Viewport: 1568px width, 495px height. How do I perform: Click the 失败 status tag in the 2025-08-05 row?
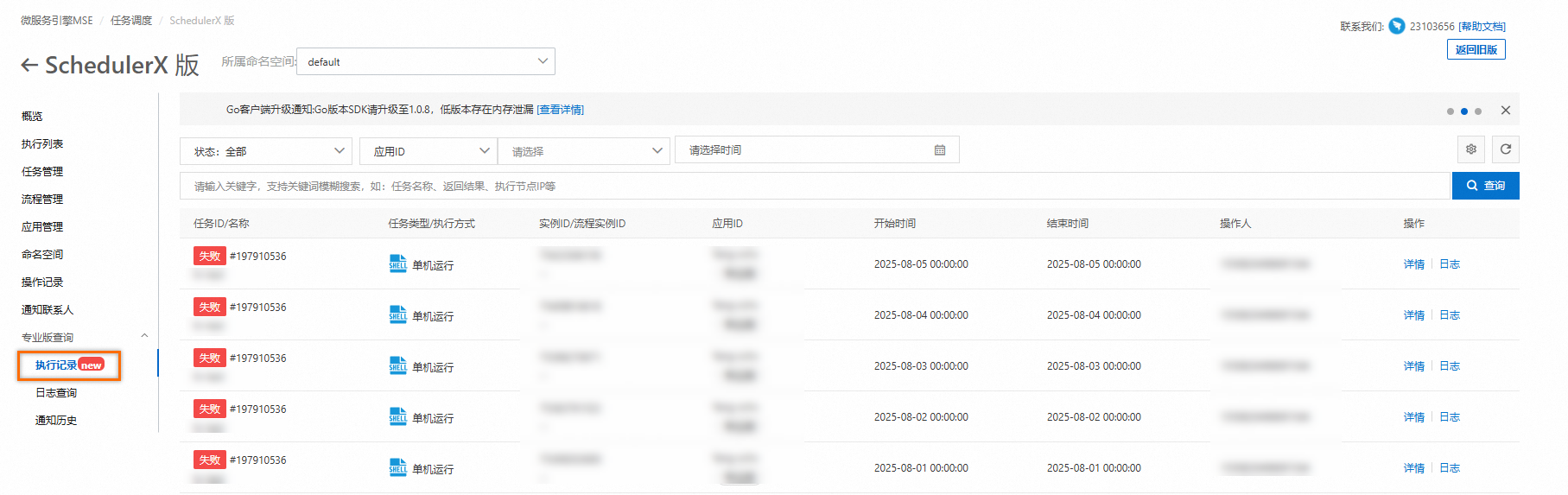click(x=210, y=256)
